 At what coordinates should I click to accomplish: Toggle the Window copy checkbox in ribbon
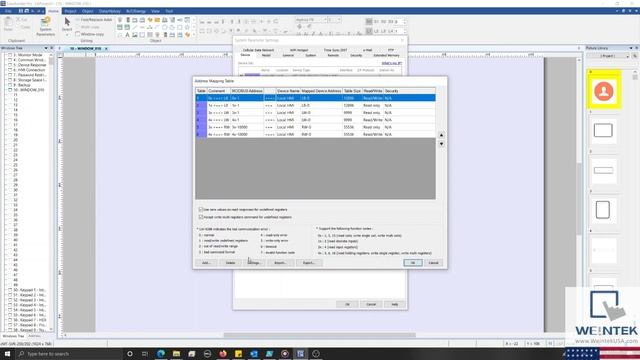[x=78, y=34]
